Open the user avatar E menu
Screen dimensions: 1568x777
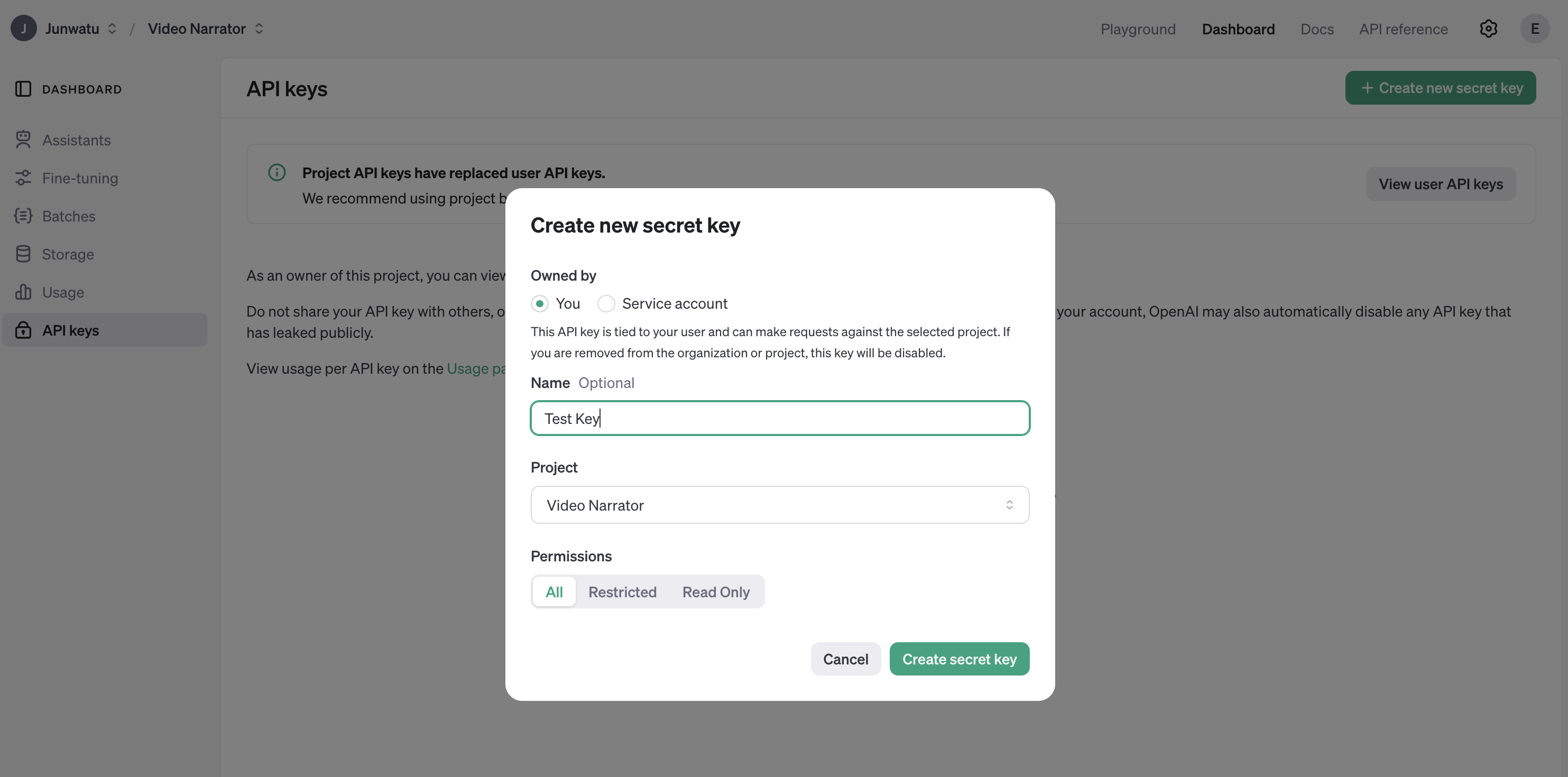pos(1534,29)
